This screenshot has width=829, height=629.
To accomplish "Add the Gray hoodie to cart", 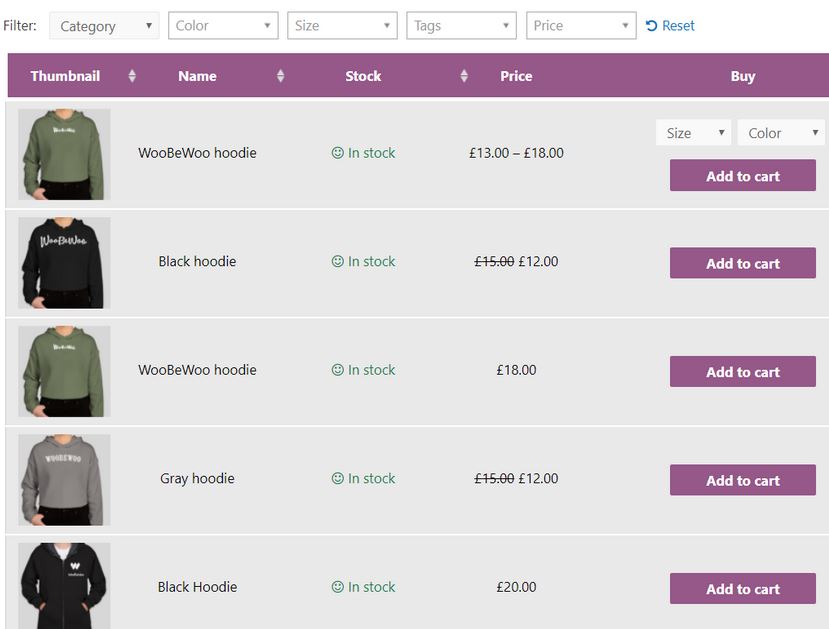I will (x=743, y=480).
